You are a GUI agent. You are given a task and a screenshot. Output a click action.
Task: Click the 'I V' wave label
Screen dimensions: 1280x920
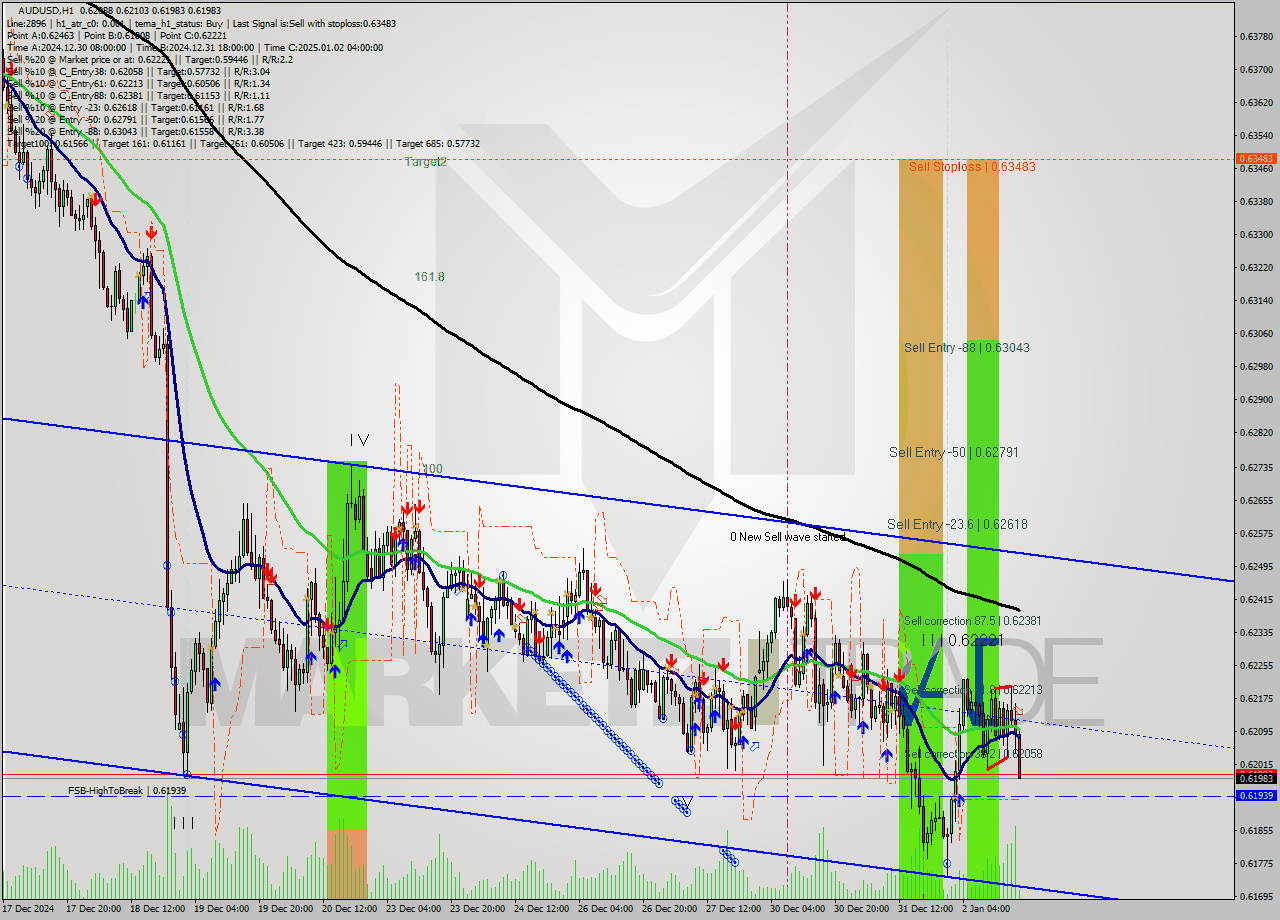[x=360, y=440]
